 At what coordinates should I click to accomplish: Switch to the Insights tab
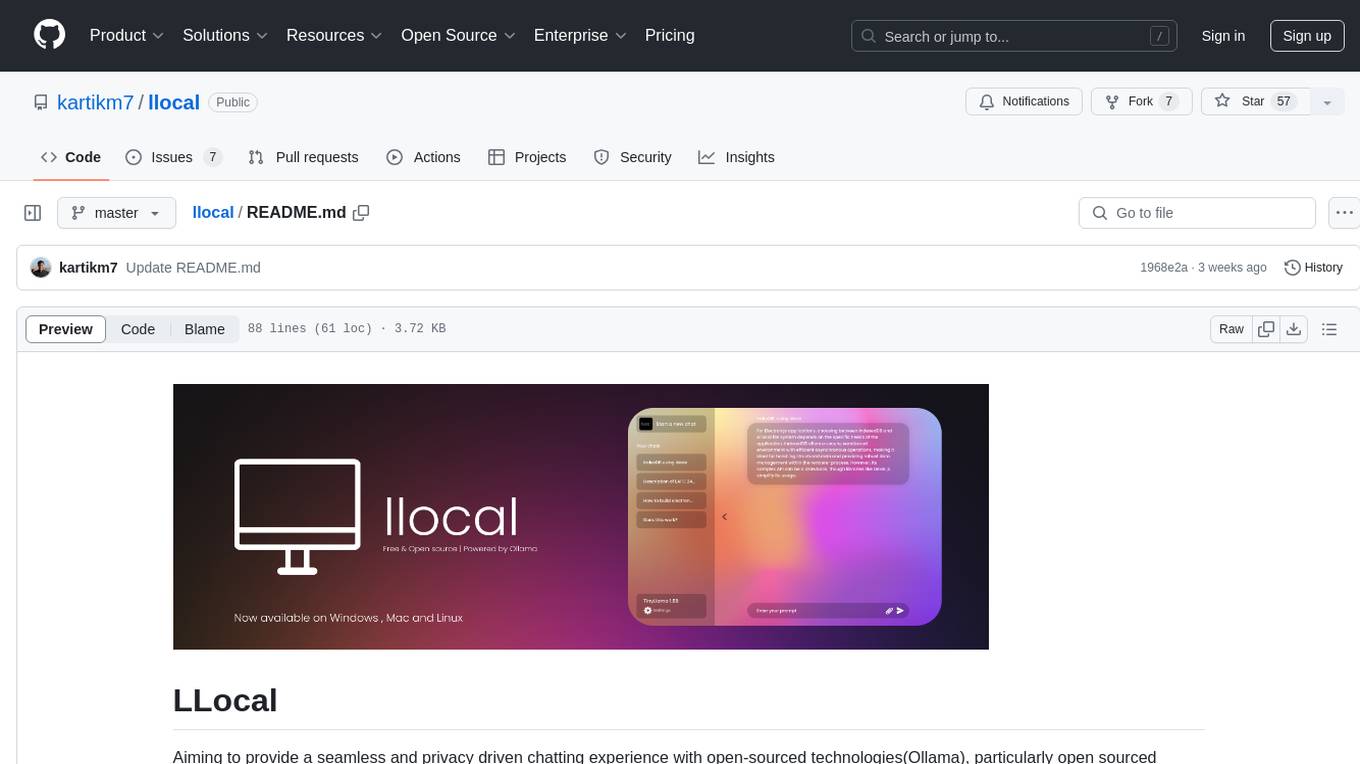point(736,157)
